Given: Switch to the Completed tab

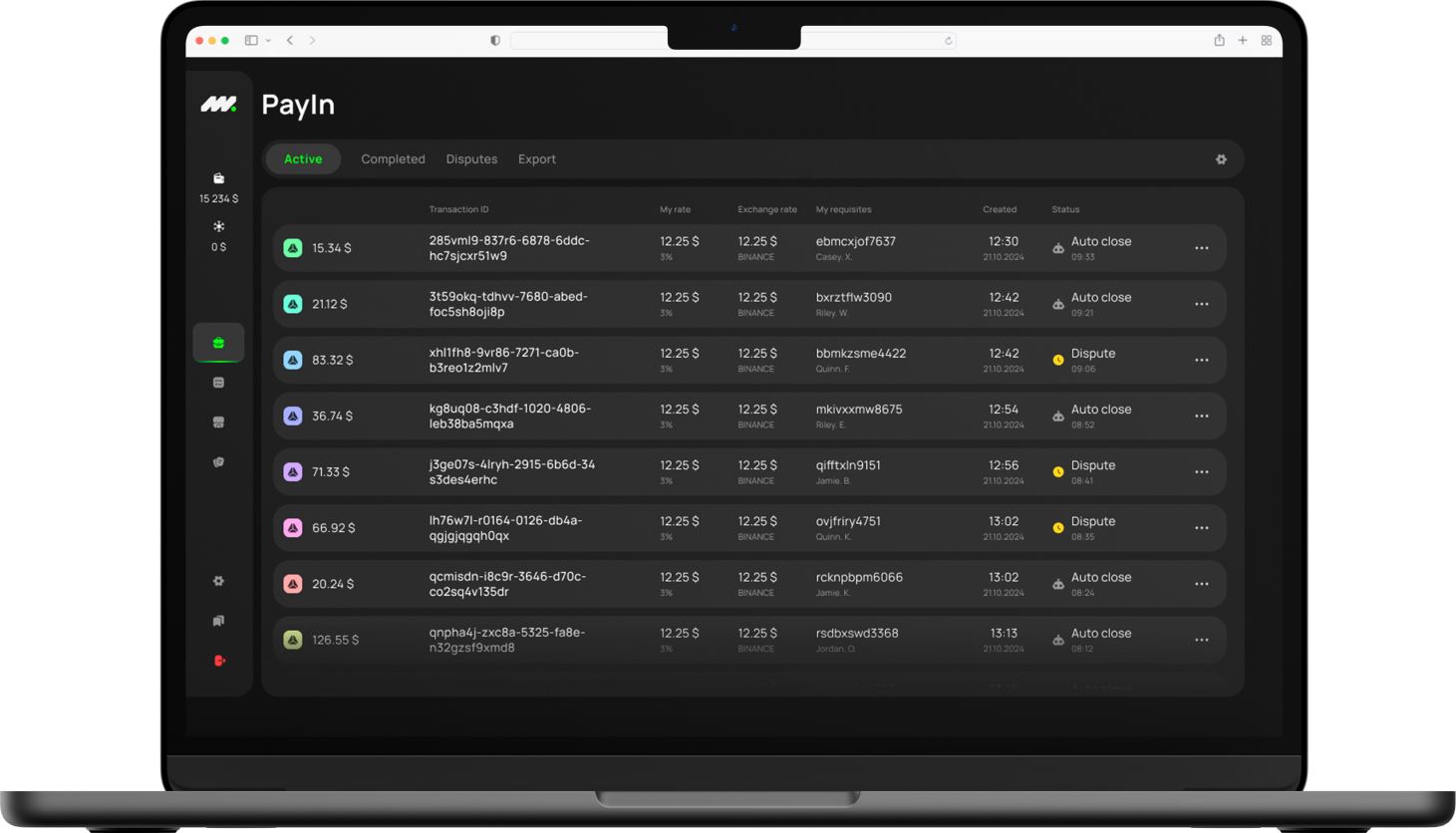Looking at the screenshot, I should (x=393, y=159).
